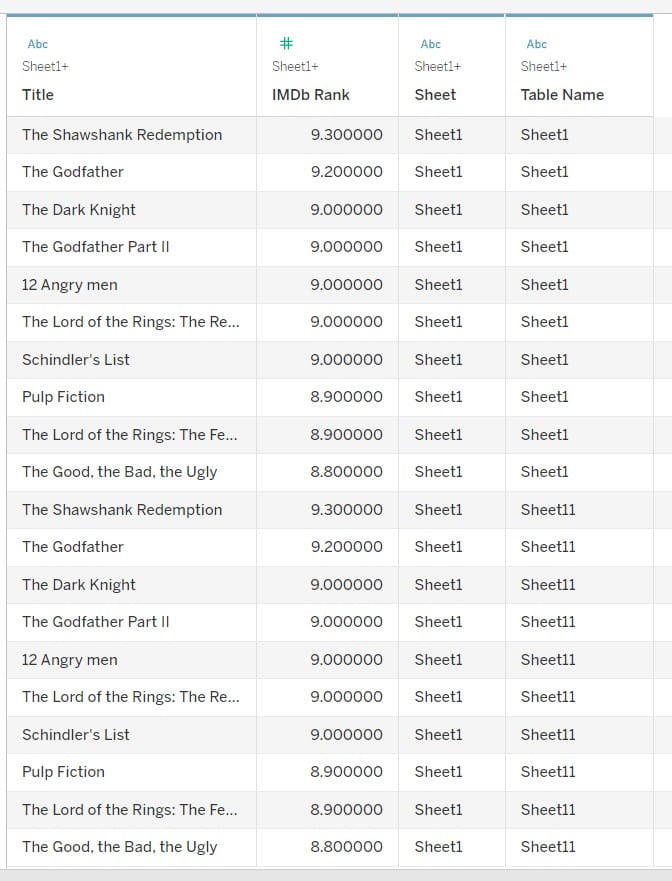The width and height of the screenshot is (672, 881).
Task: Select the IMDb Rank column header
Action: [311, 95]
